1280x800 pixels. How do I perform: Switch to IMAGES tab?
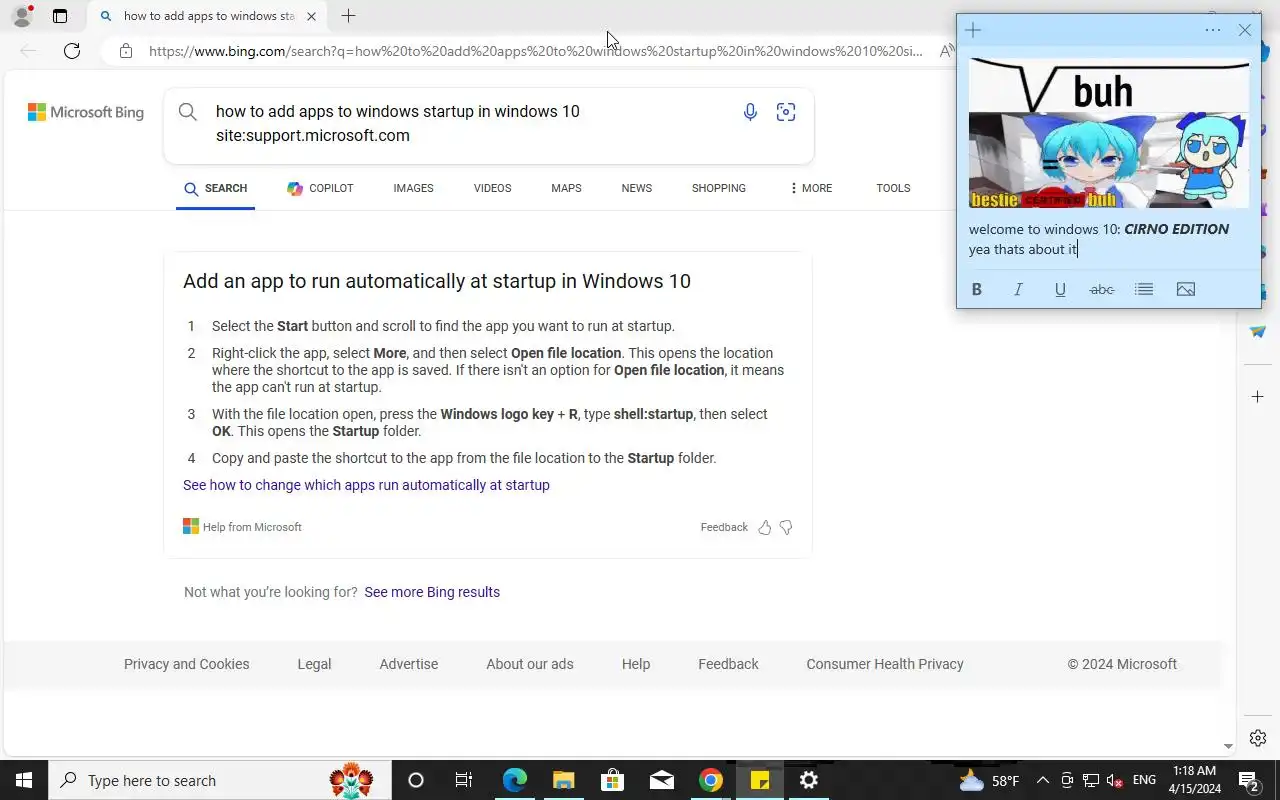pos(413,188)
